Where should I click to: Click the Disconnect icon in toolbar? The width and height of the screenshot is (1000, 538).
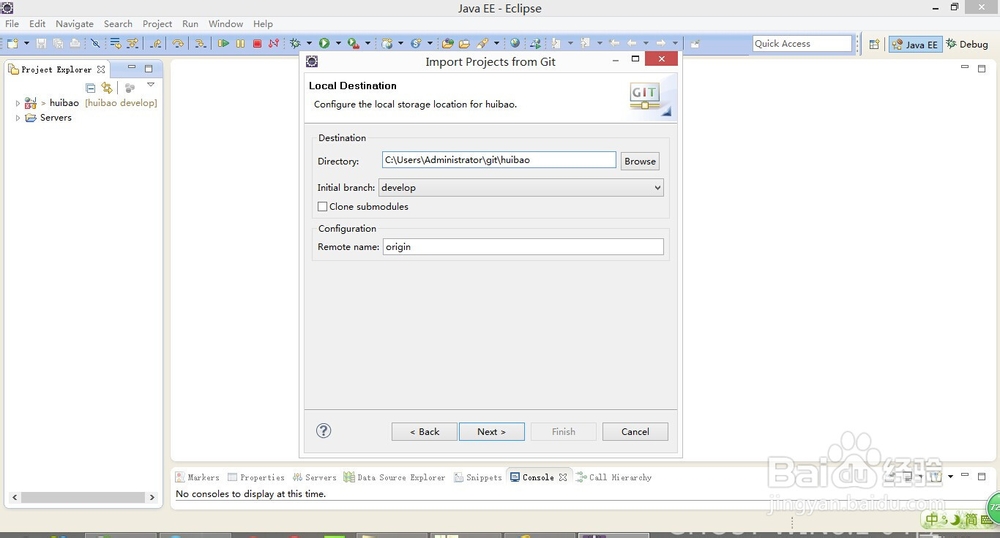point(274,43)
